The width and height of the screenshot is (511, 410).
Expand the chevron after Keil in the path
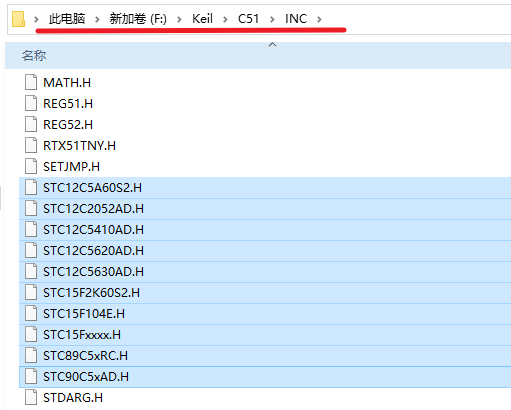click(x=225, y=19)
